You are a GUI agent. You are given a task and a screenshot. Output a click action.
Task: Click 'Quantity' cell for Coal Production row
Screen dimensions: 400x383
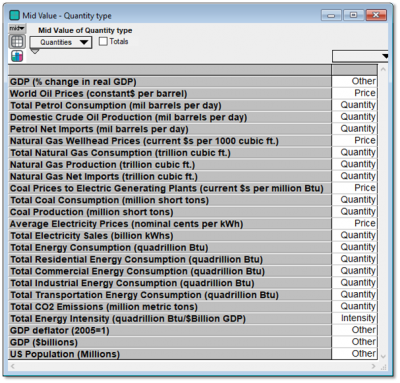[355, 211]
